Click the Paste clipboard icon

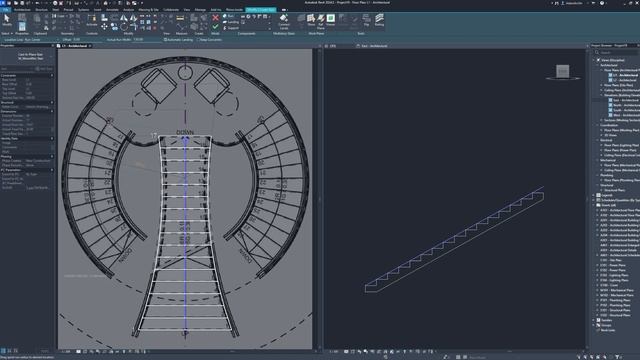(x=37, y=18)
